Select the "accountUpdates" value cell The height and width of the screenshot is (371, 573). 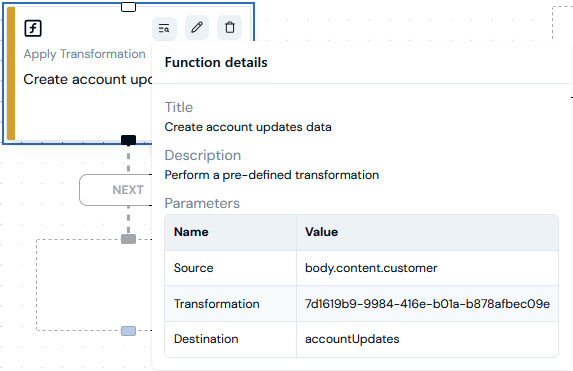click(427, 339)
